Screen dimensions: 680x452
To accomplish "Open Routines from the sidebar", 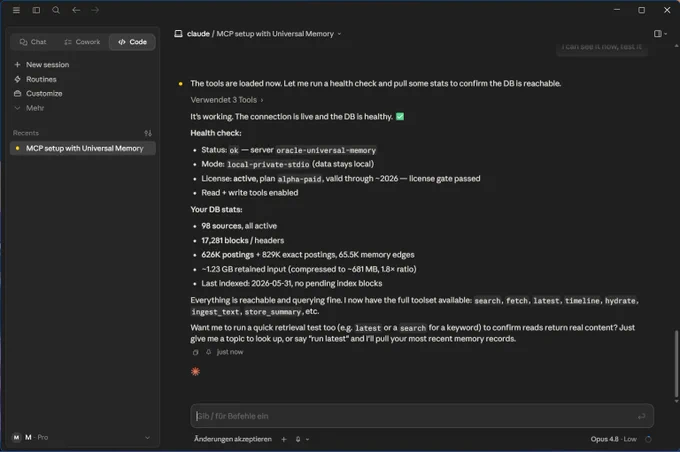I will point(41,79).
